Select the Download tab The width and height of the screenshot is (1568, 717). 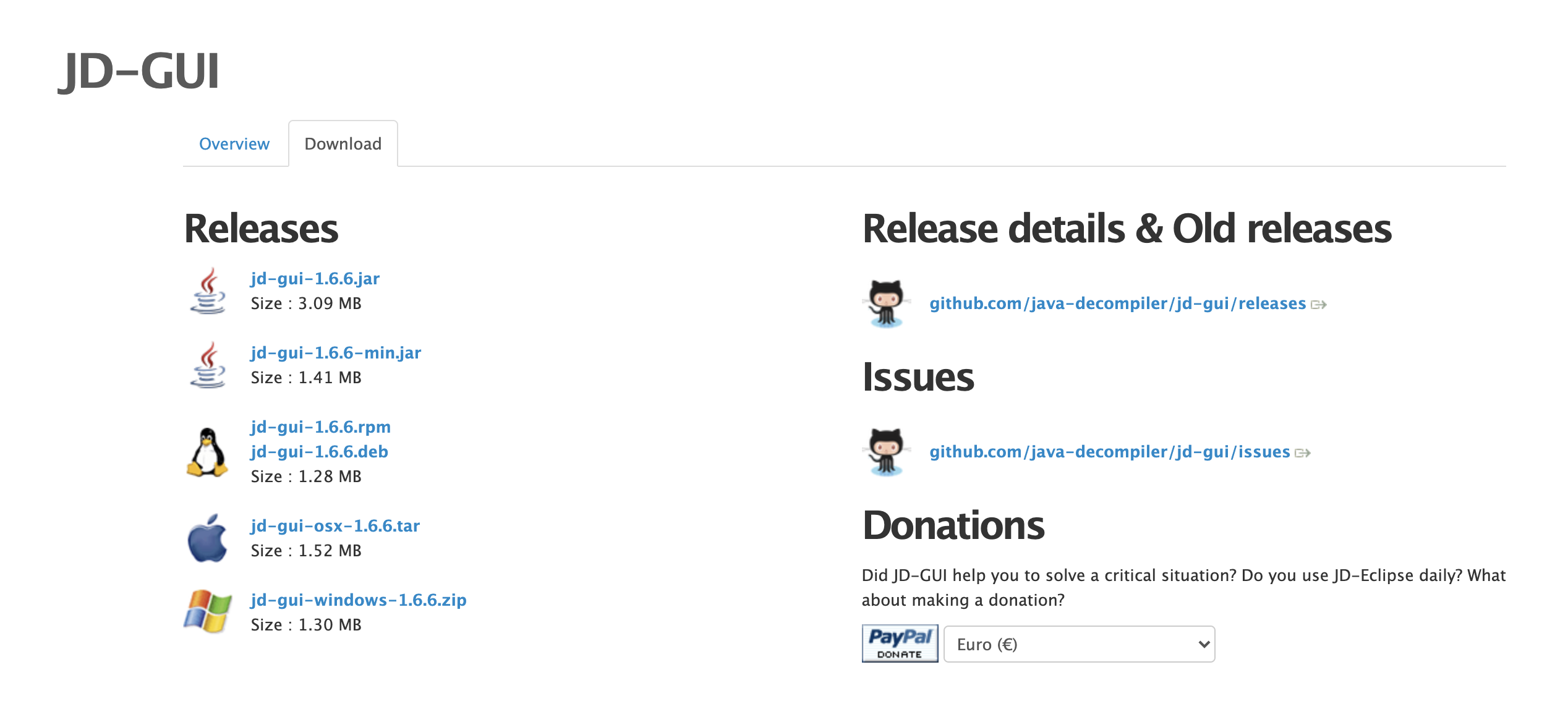point(343,143)
